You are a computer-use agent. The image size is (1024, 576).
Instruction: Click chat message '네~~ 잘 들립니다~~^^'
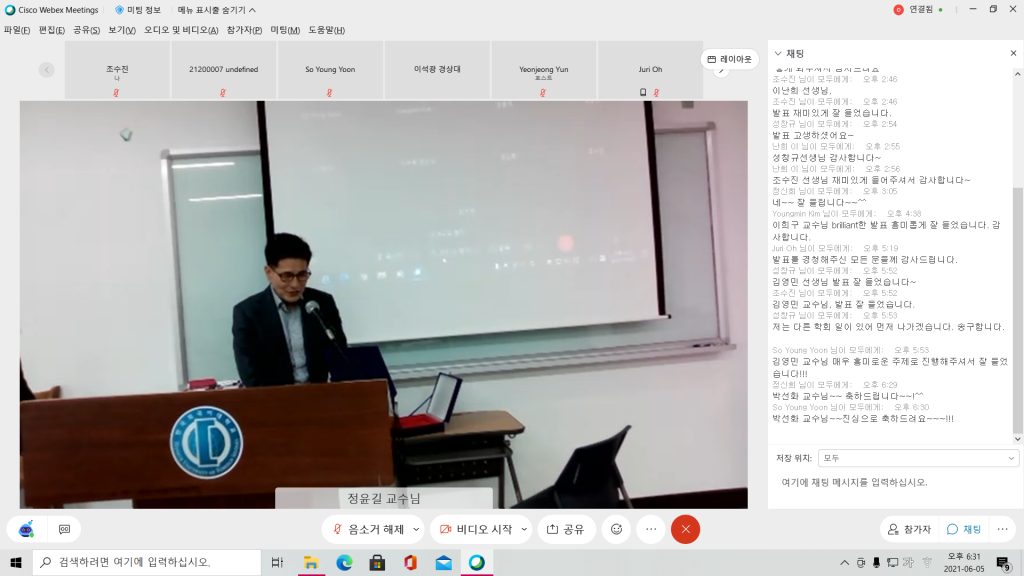pos(819,202)
